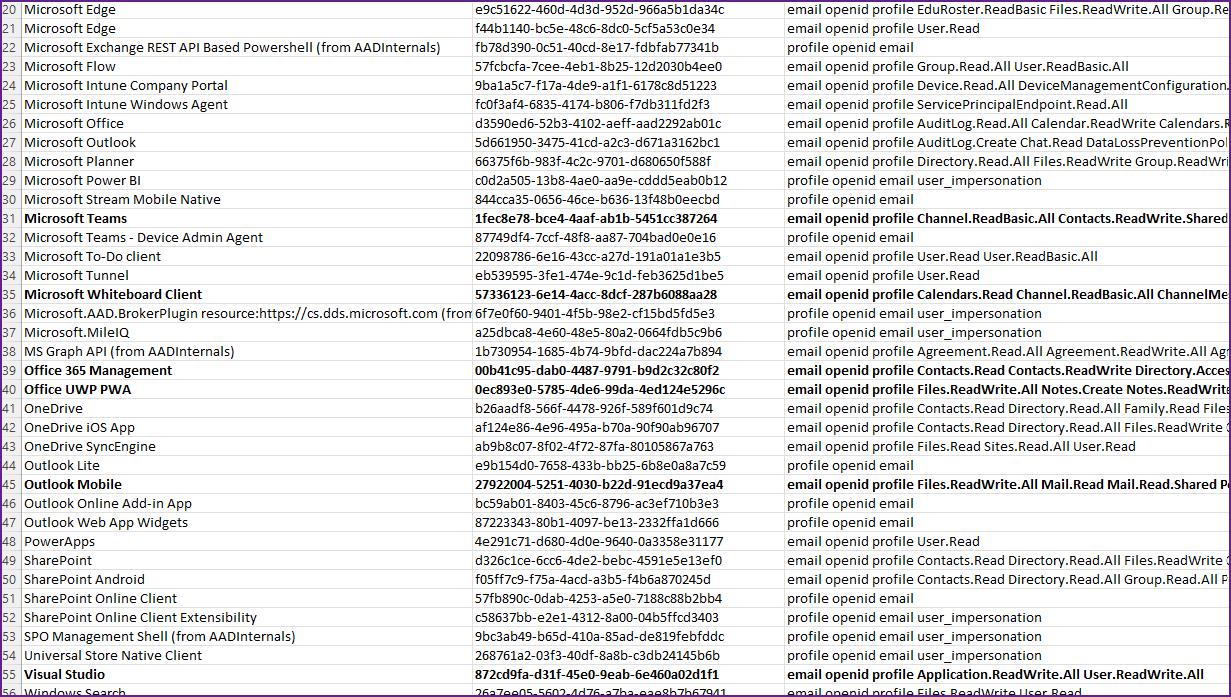Select the OneDrive cell in row 41
This screenshot has height=697, width=1231.
(247, 409)
